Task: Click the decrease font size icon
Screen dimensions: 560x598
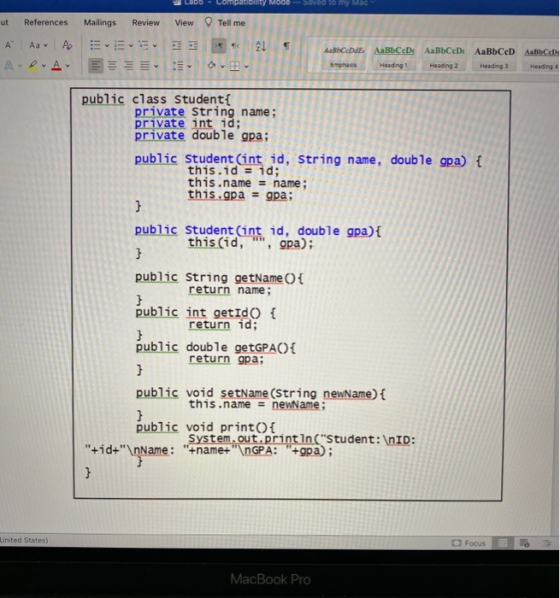Action: (x=8, y=45)
